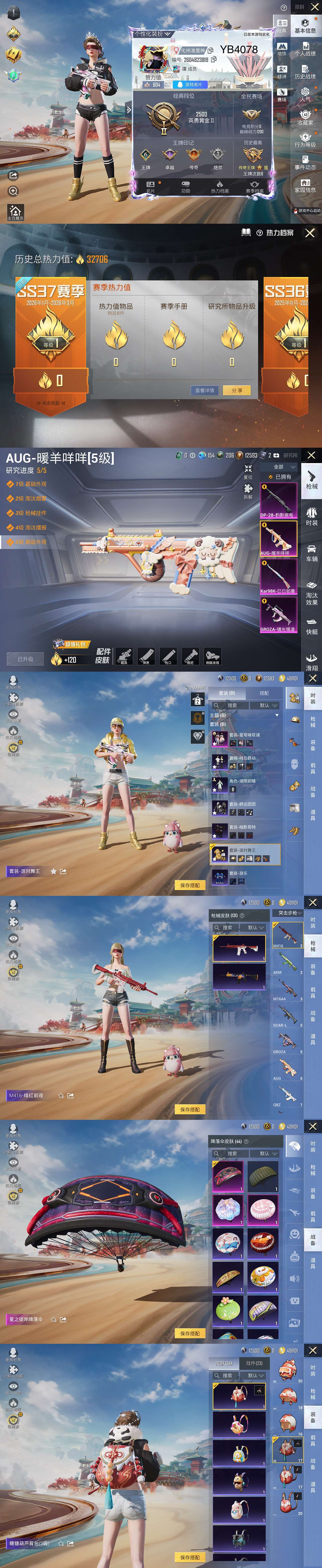Switch to the 套装(8) tab

coord(227,693)
